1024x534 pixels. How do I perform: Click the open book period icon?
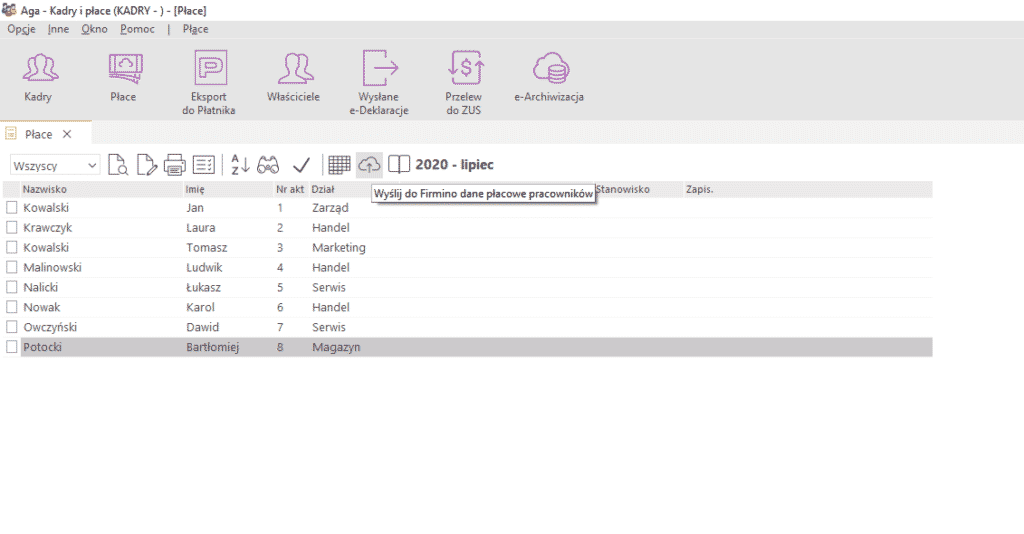tap(399, 165)
